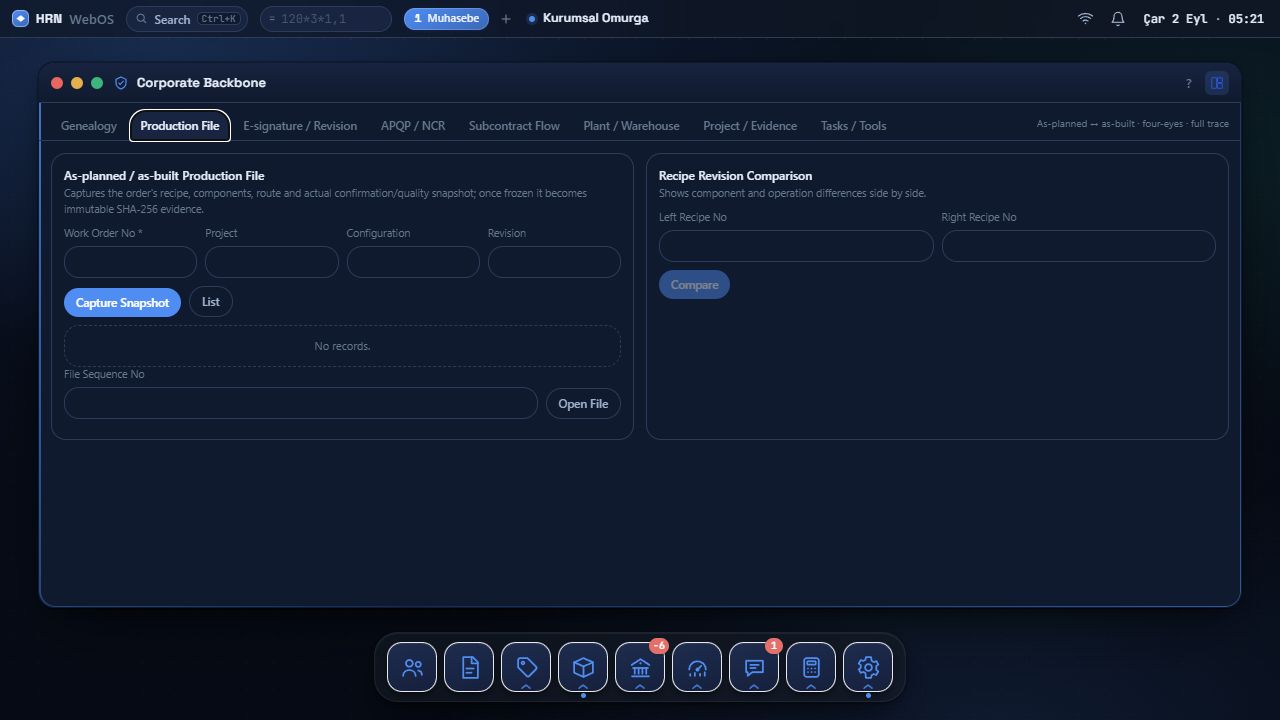The image size is (1280, 720).
Task: Add a new workspace with plus icon
Action: click(x=506, y=19)
